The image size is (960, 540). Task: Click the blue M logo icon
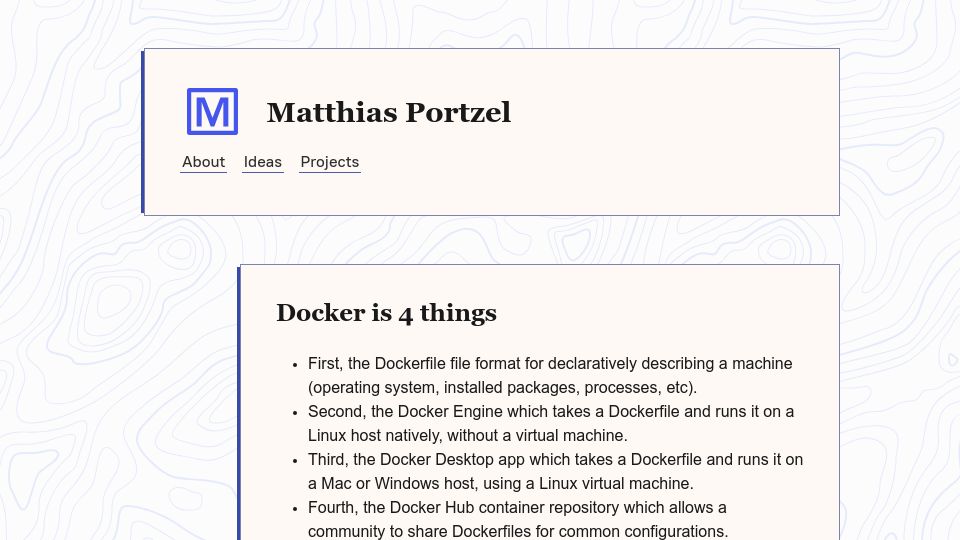tap(212, 111)
